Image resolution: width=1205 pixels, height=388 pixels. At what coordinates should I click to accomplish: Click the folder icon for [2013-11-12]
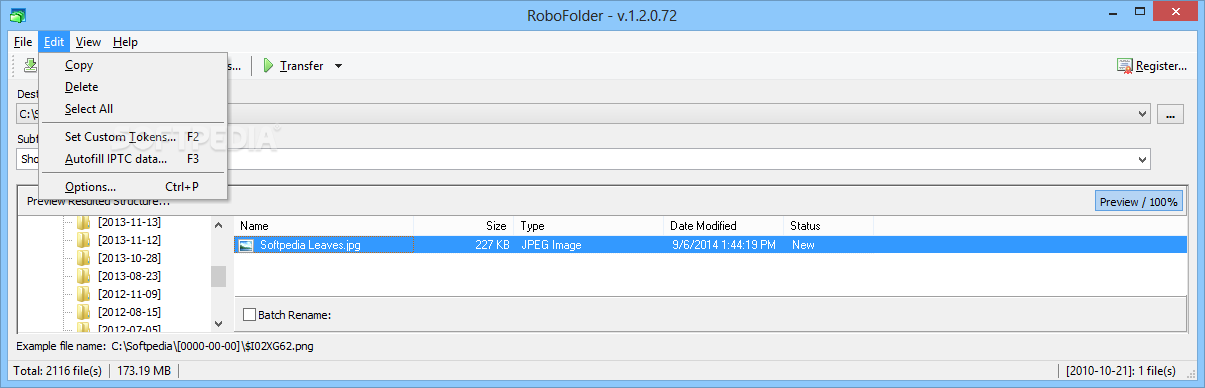click(x=84, y=240)
